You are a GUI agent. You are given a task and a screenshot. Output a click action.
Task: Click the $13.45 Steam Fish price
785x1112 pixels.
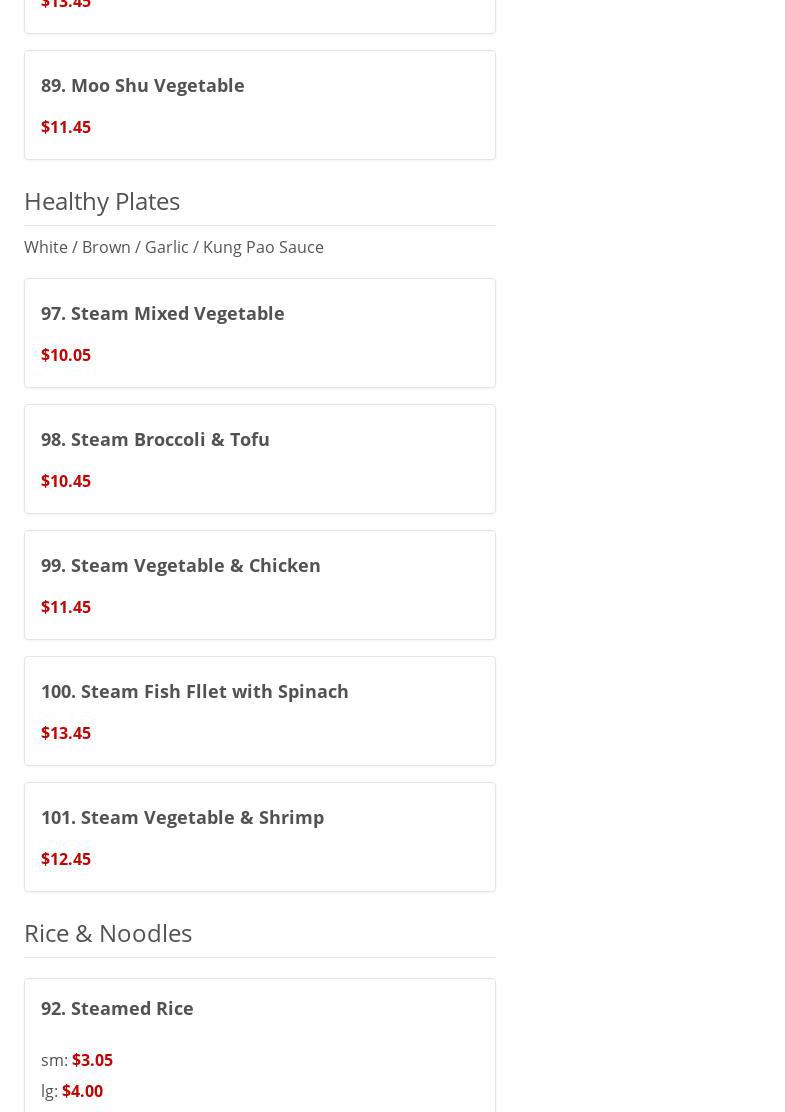66,733
